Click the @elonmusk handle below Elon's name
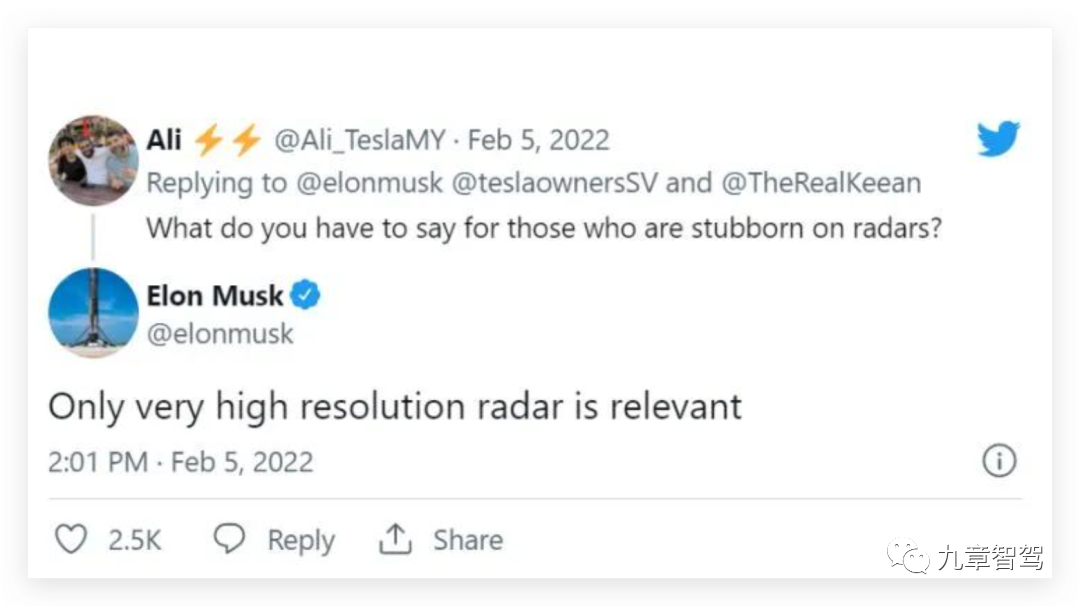 [220, 334]
